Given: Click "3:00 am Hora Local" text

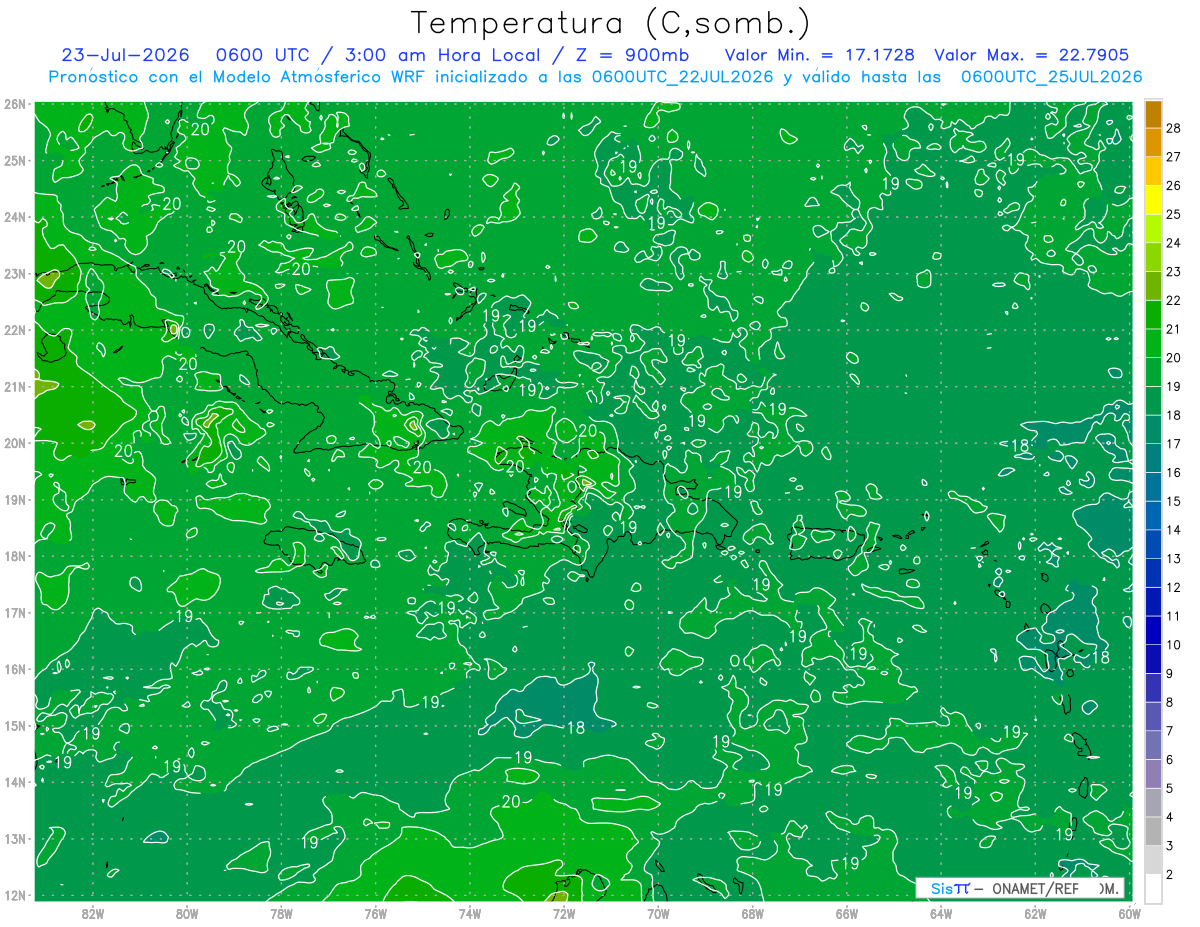Looking at the screenshot, I should (x=444, y=55).
